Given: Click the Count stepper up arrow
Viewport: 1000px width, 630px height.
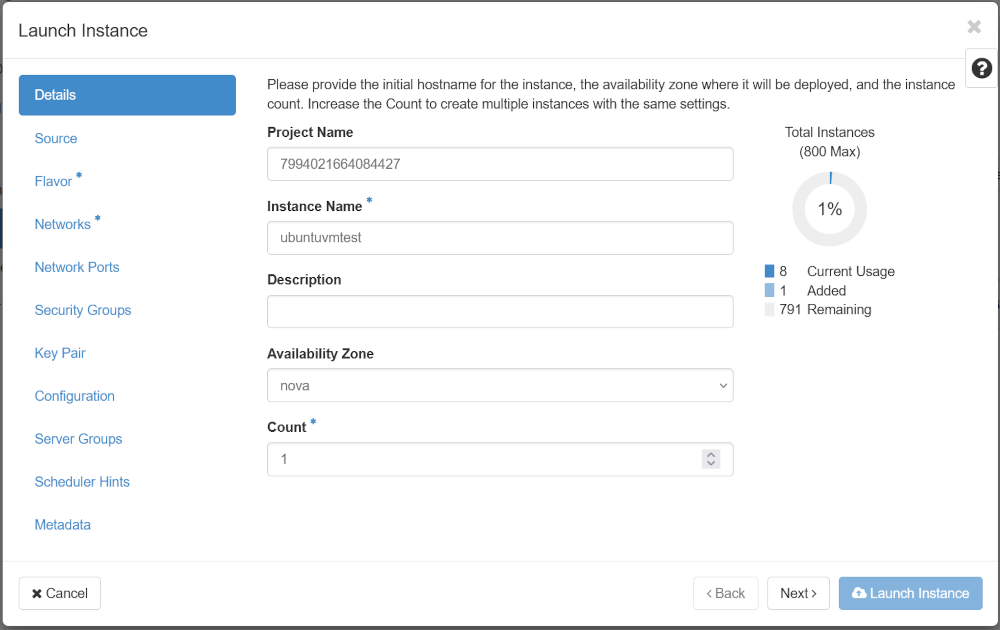Looking at the screenshot, I should [x=711, y=454].
